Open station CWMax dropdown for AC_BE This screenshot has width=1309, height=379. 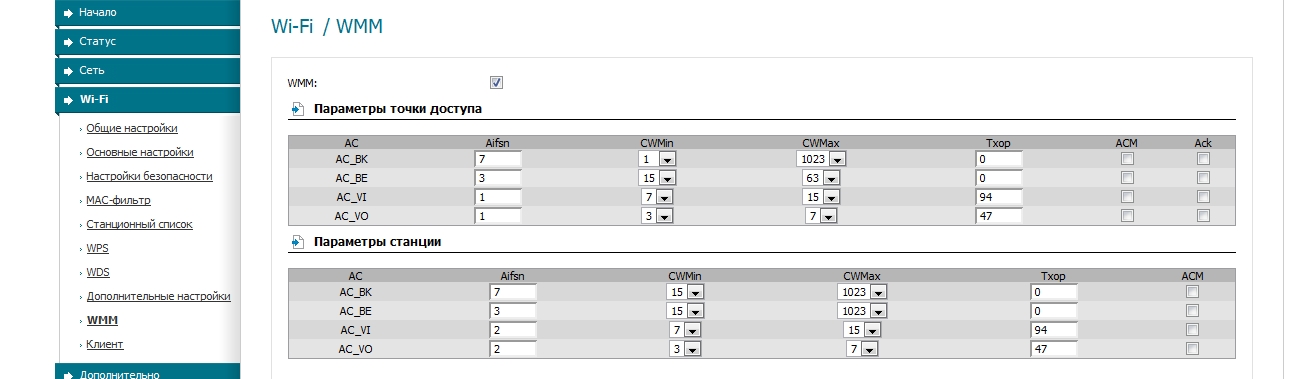coord(863,311)
